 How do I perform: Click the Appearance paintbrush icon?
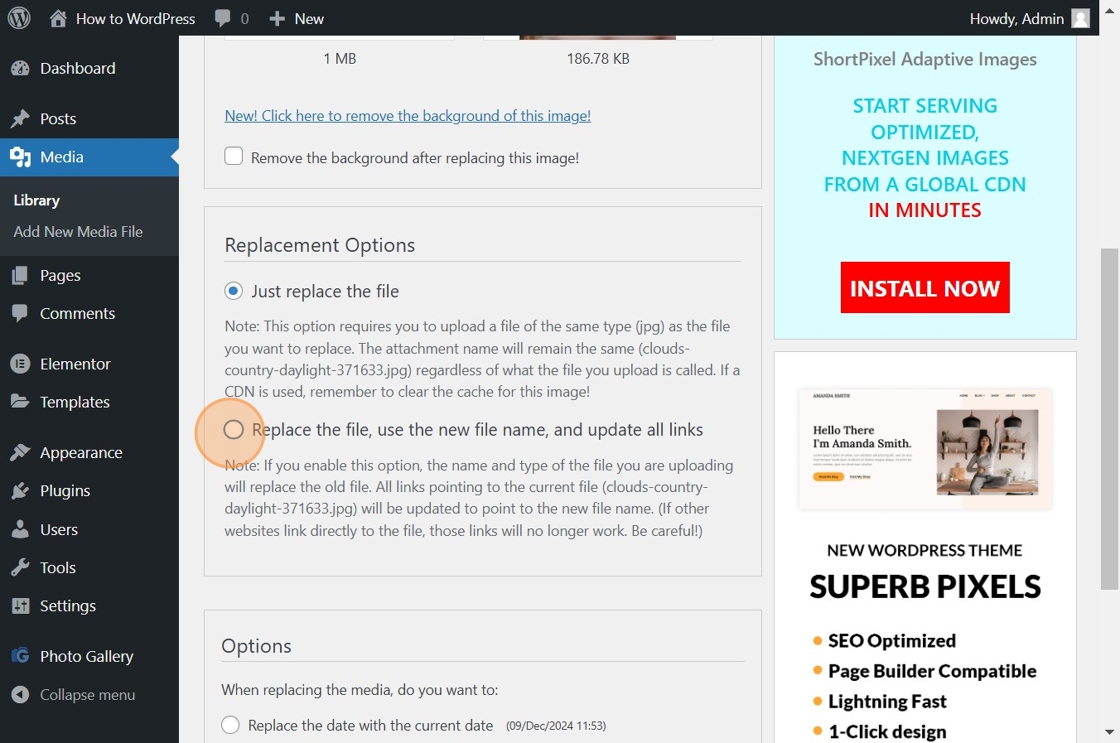click(20, 452)
